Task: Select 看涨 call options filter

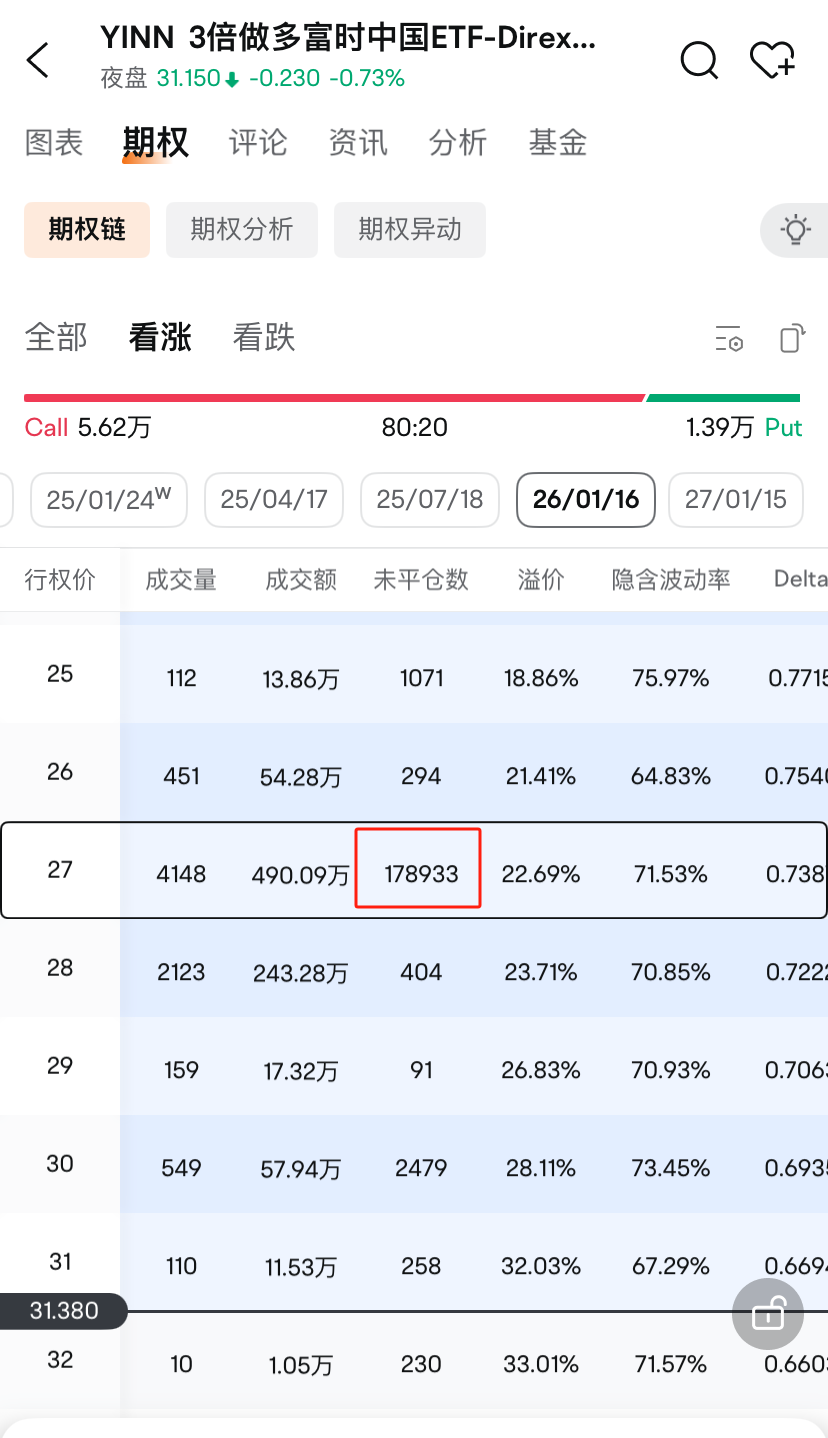Action: (160, 338)
